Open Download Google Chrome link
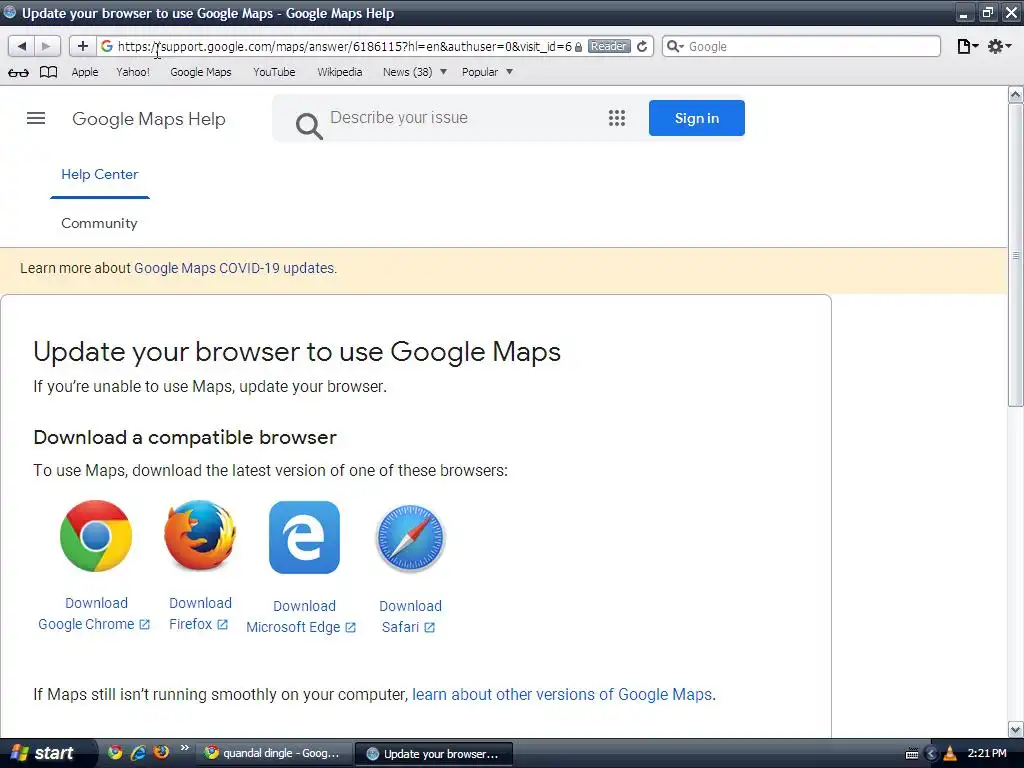1024x768 pixels. pyautogui.click(x=95, y=614)
